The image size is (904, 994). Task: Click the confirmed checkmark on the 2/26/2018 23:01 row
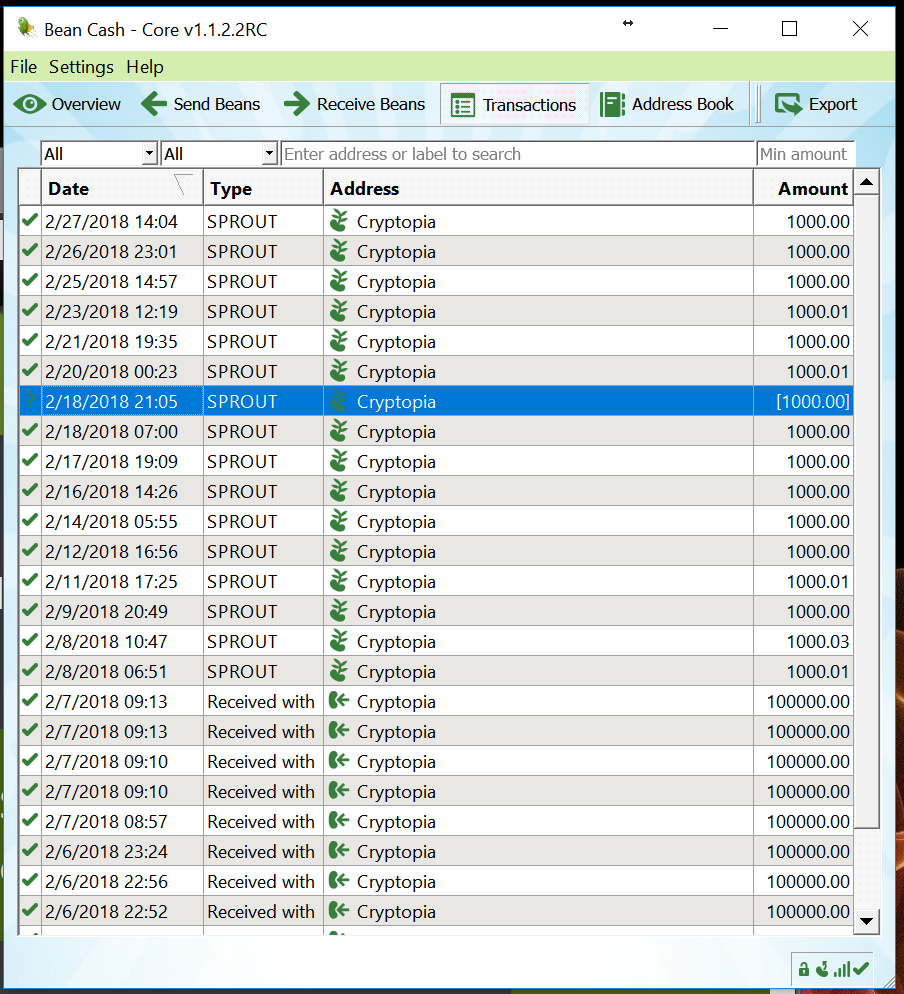[x=30, y=250]
